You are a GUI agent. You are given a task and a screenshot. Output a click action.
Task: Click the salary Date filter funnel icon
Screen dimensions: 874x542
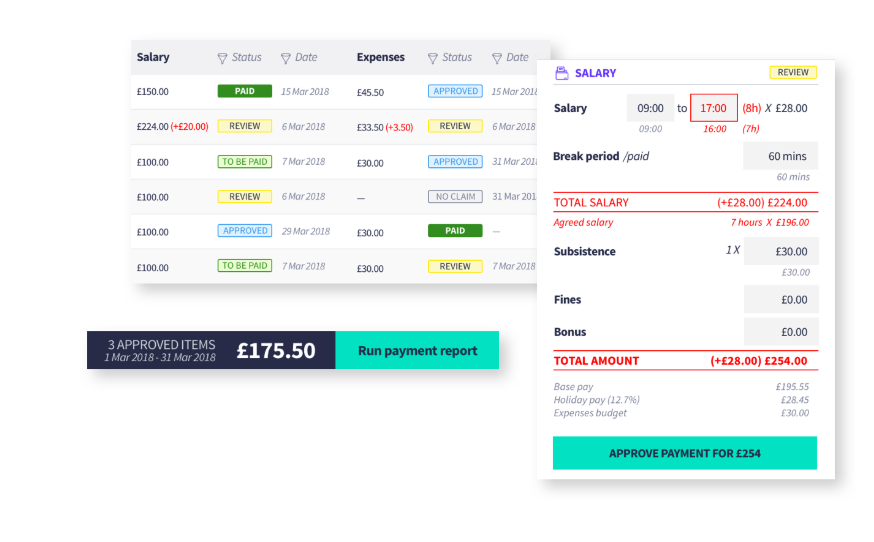(286, 58)
